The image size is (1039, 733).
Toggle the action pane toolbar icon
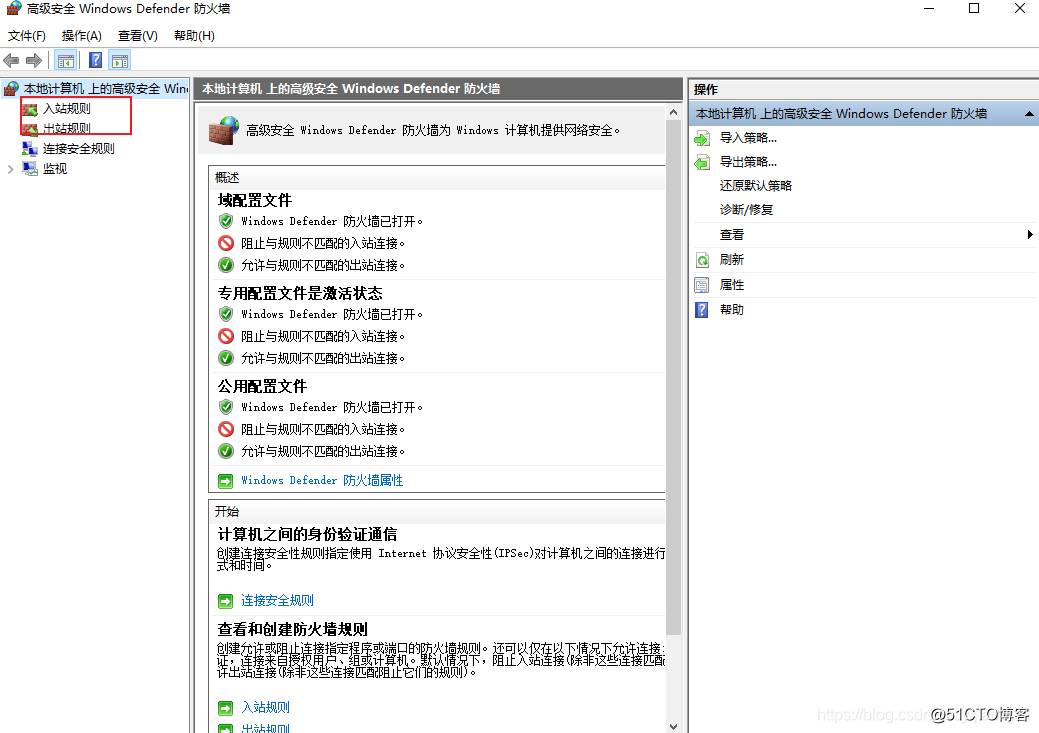point(120,61)
